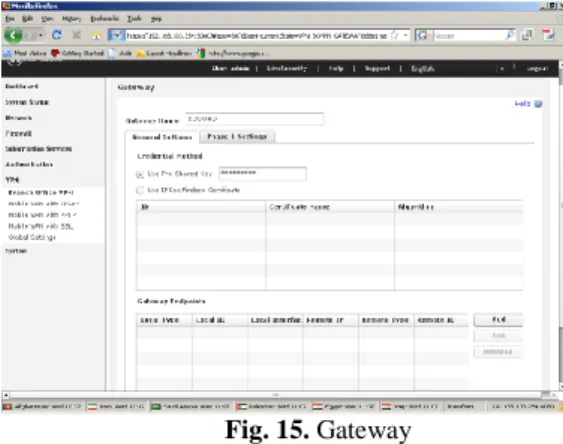Click the Afghanistan flag item in status bar
Viewport: 563px width, 444px height.
click(42, 406)
